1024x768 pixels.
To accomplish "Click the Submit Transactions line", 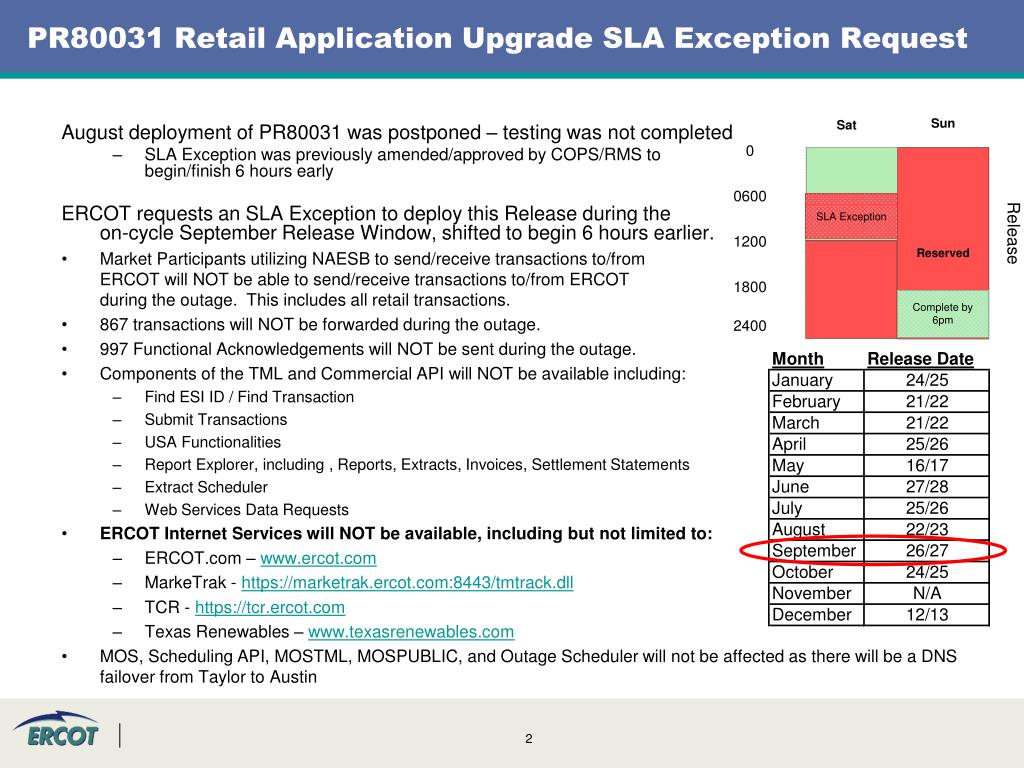I will coord(216,420).
